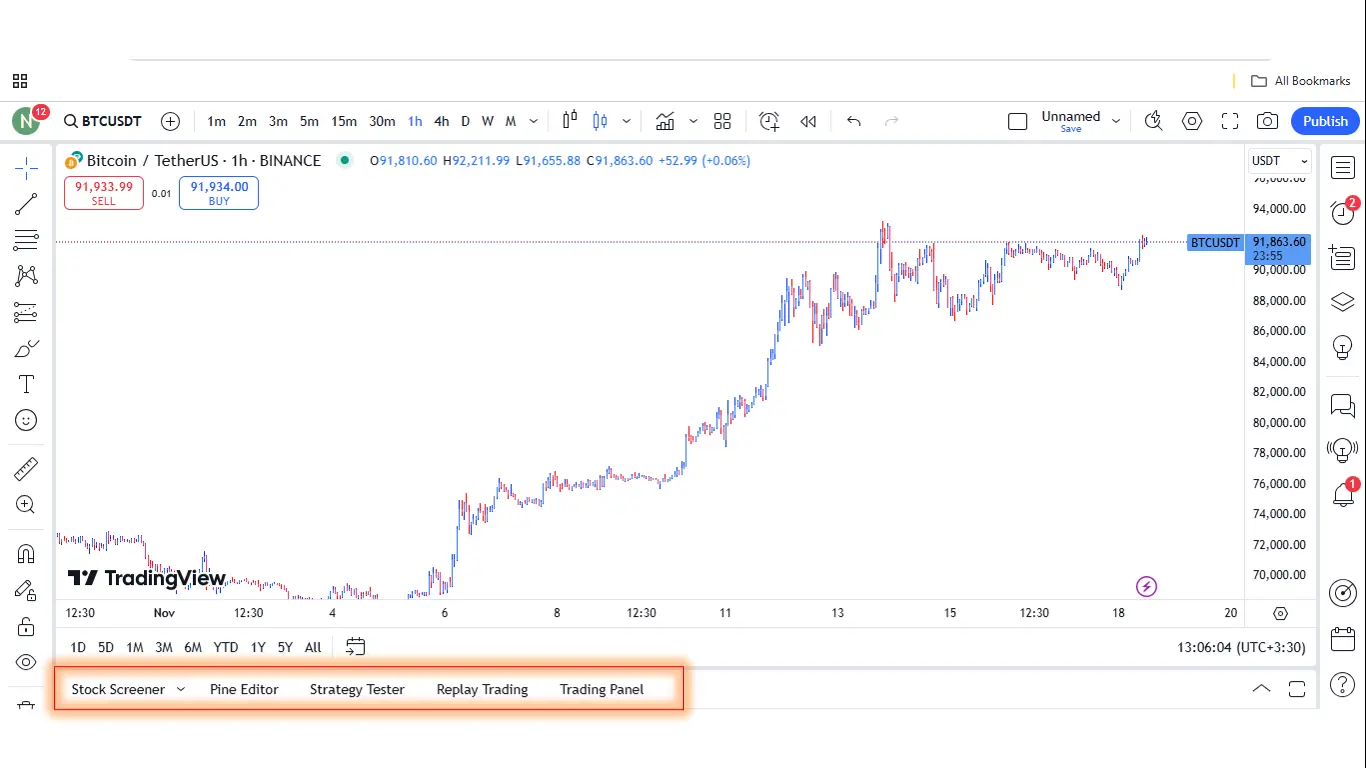Open the Strategy Tester tab

[x=357, y=689]
